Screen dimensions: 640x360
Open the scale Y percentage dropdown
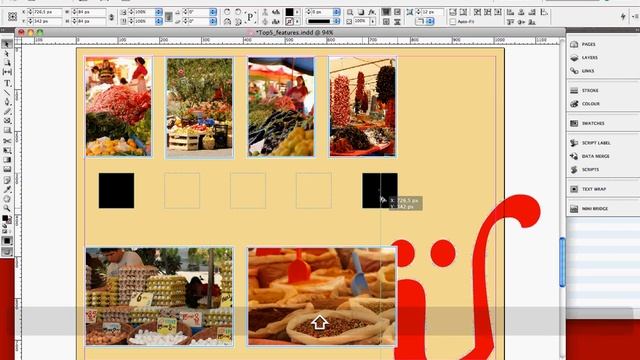(x=158, y=21)
